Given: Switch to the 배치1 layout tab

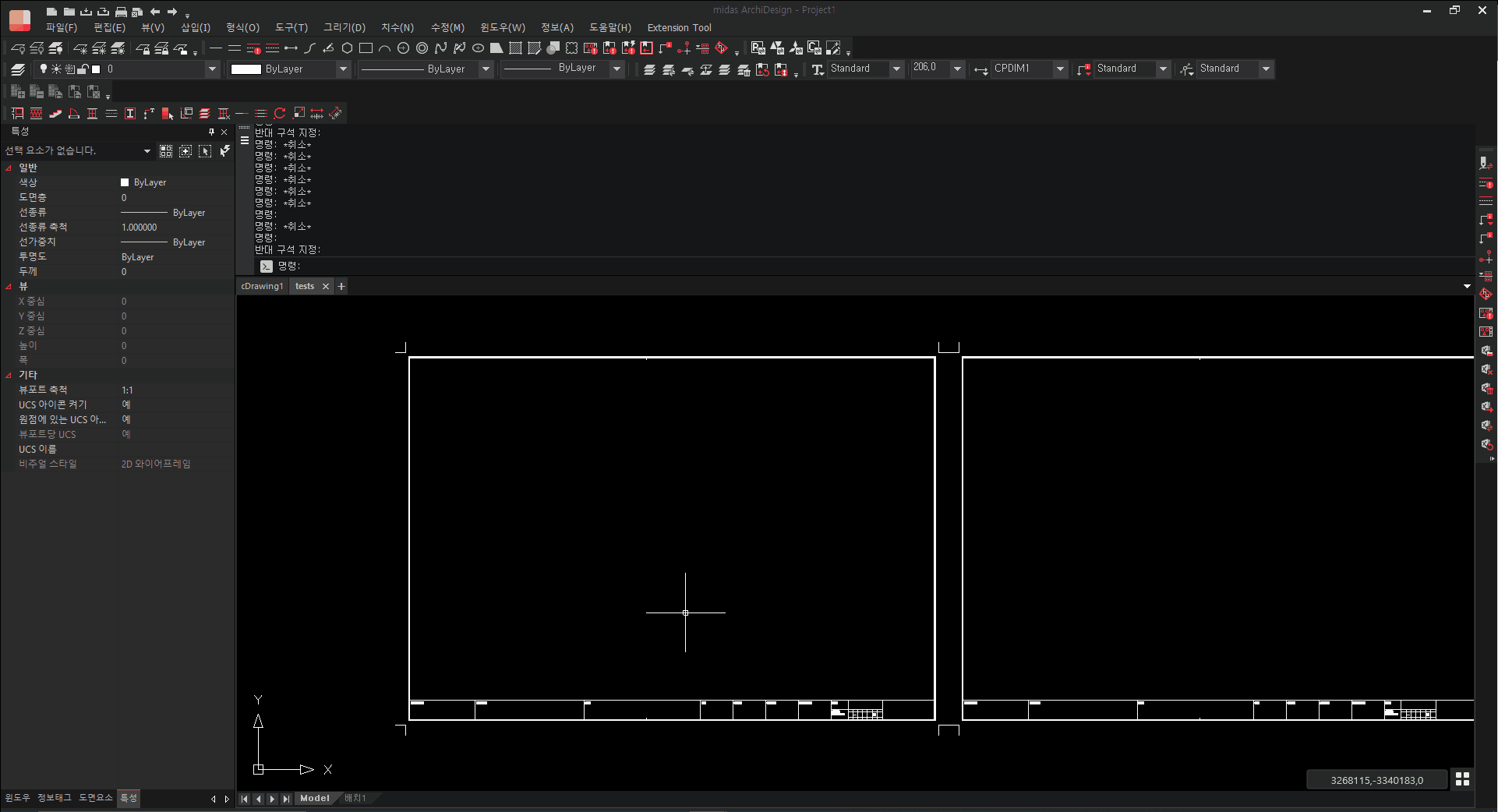Looking at the screenshot, I should (x=355, y=798).
